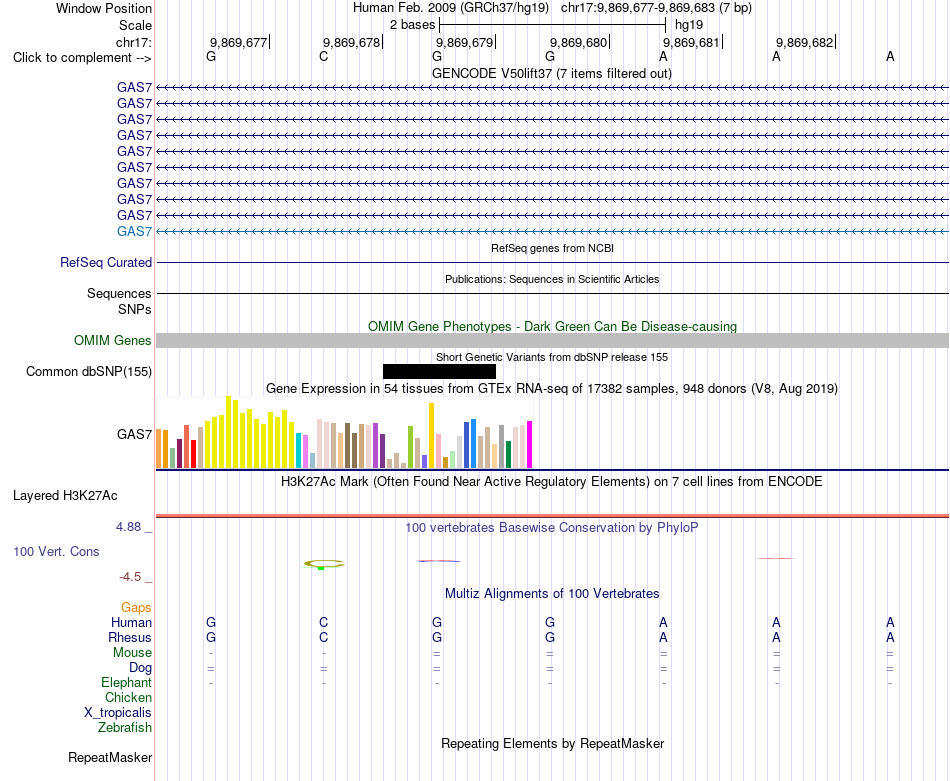Screen dimensions: 950x781
Task: Click the OMIM Genes track label
Action: (112, 341)
